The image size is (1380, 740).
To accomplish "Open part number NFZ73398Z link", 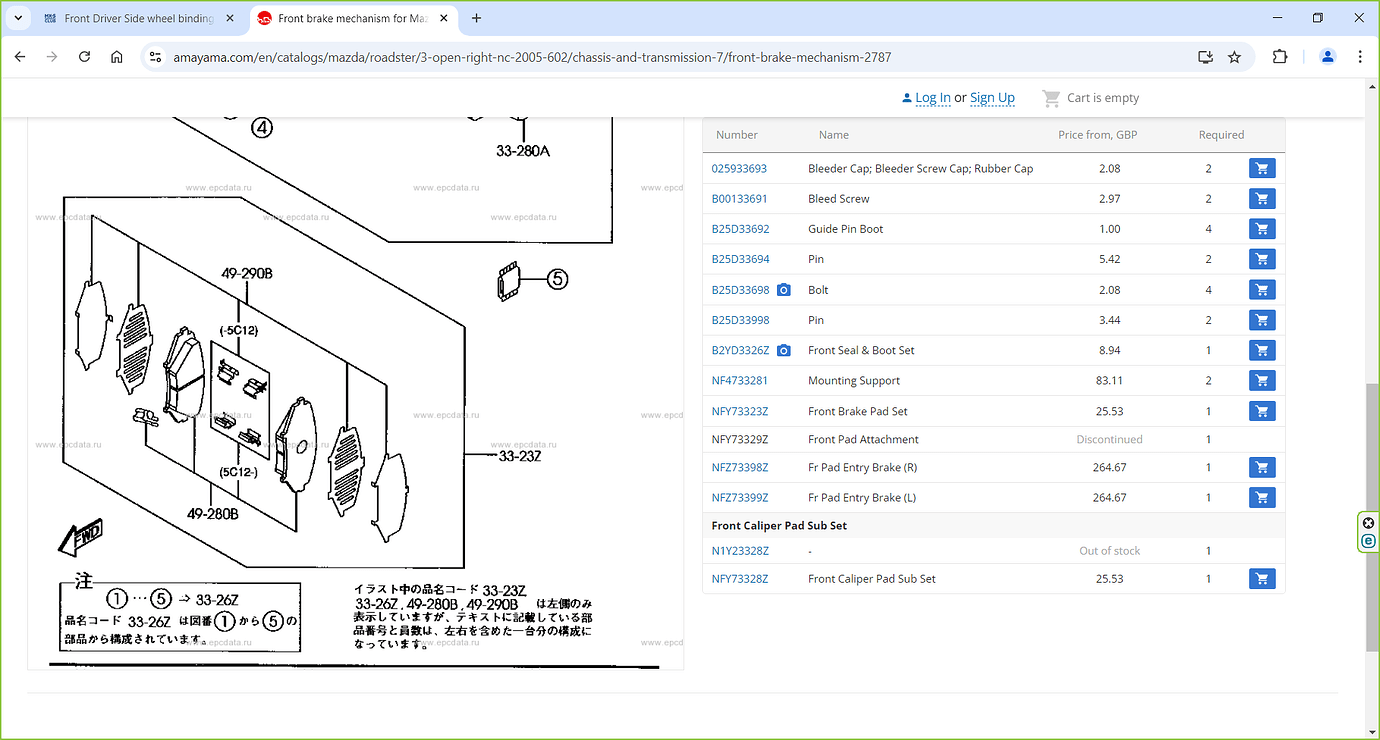I will pos(740,468).
